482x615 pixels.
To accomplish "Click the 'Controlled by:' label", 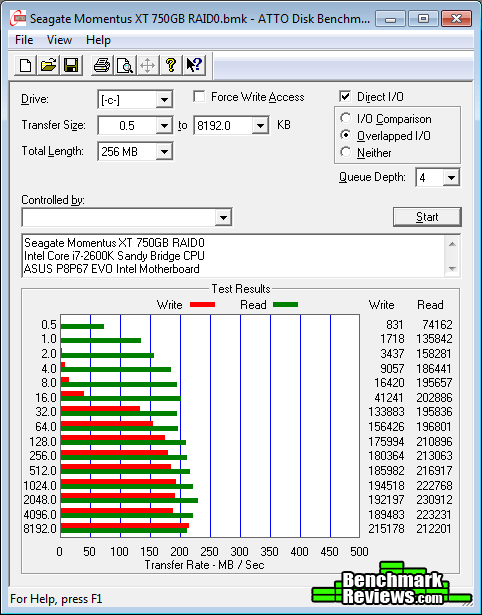I will pos(53,200).
